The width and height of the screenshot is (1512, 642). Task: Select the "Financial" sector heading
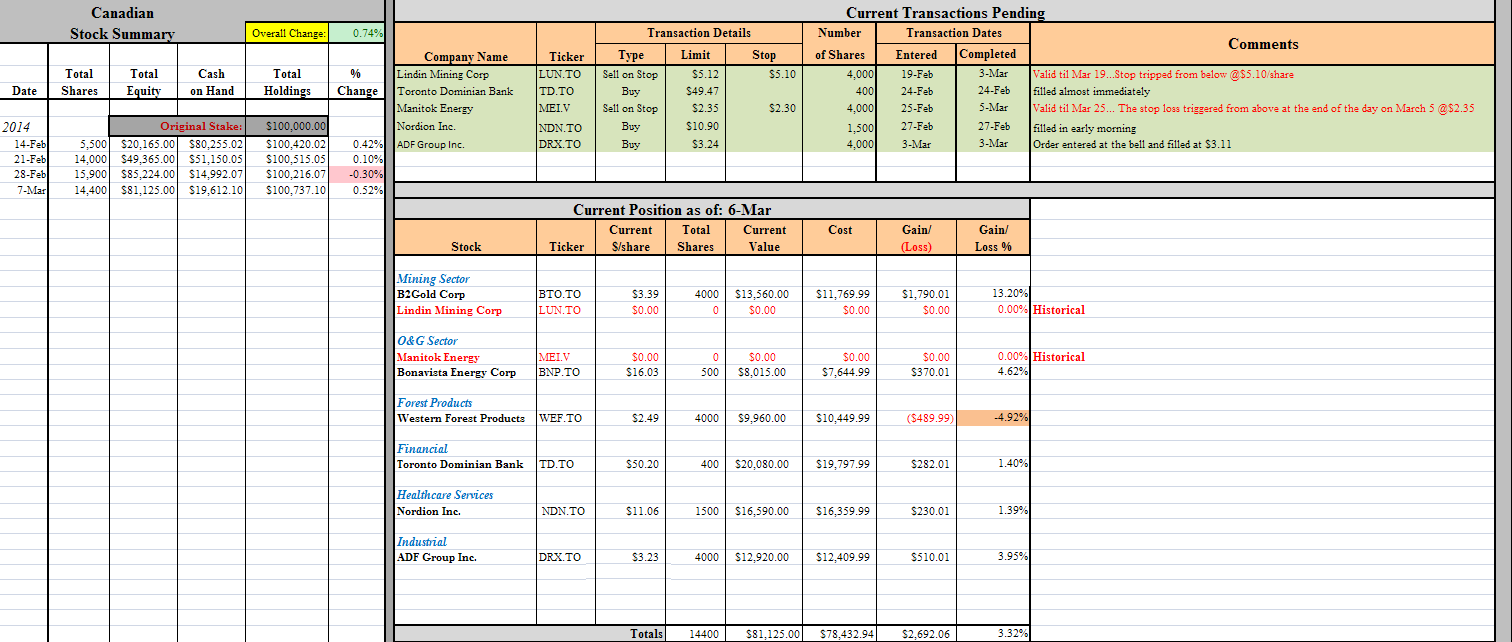[422, 449]
